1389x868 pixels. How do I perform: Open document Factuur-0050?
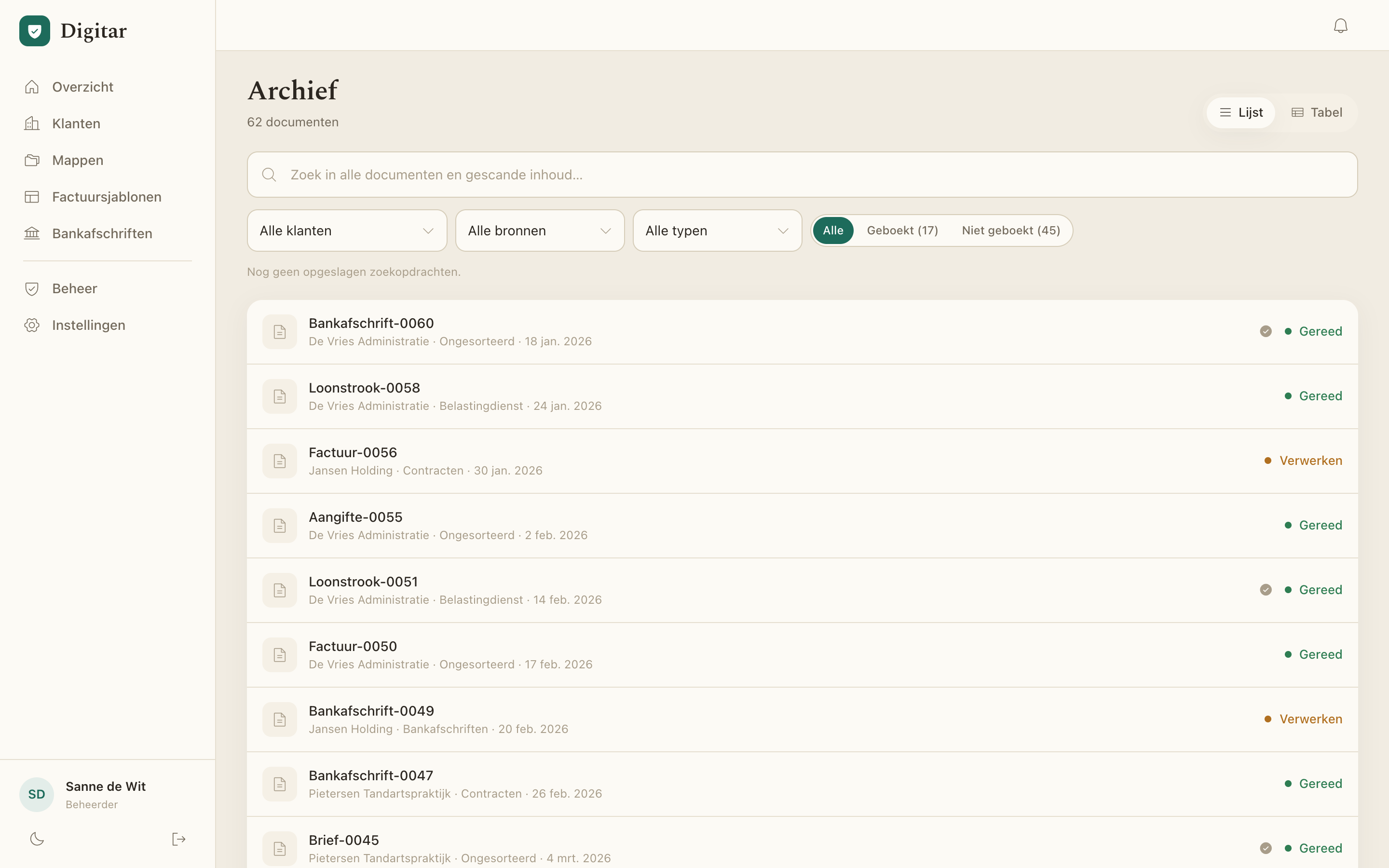pyautogui.click(x=802, y=654)
